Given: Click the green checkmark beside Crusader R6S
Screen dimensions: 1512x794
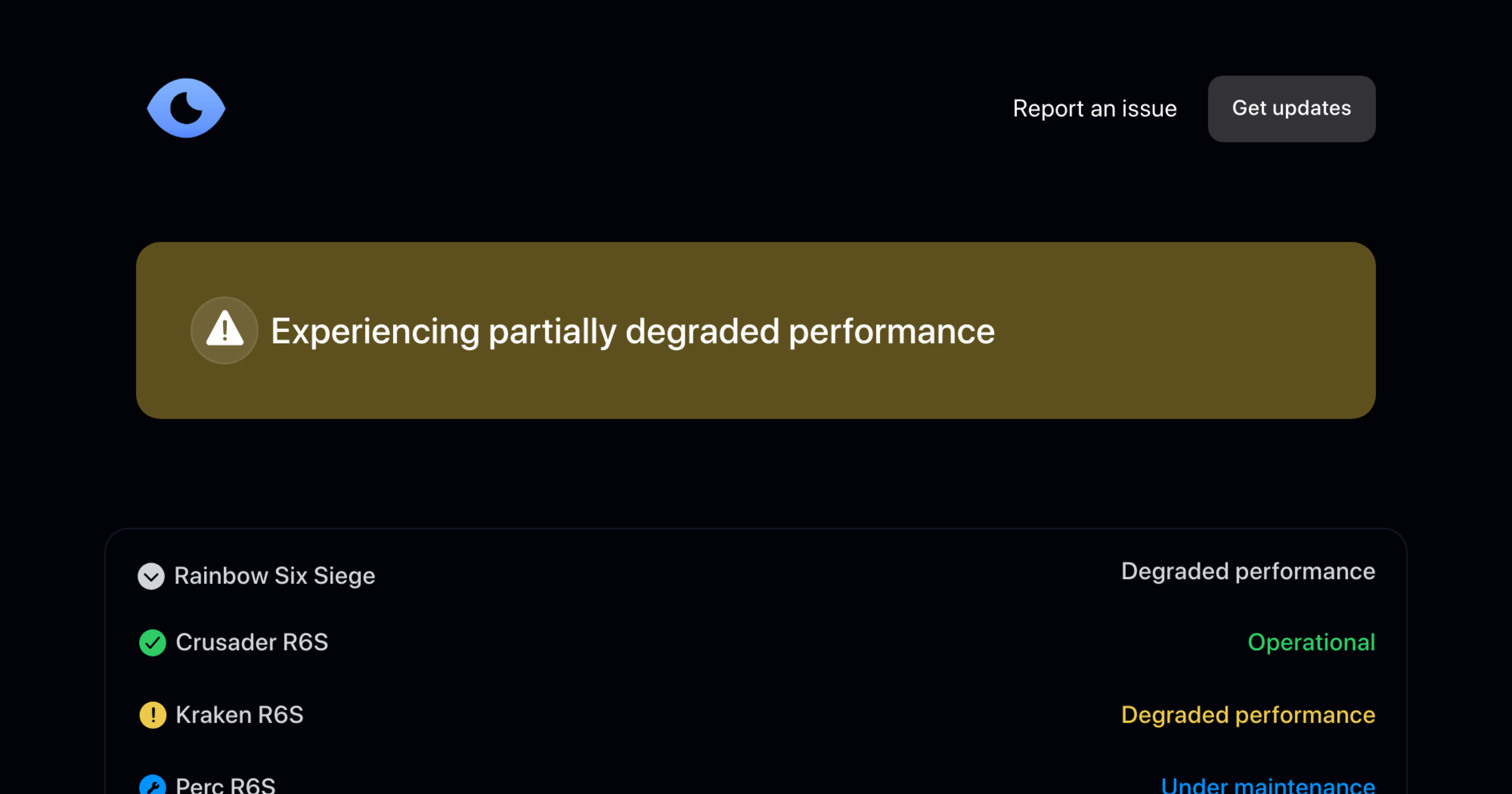Looking at the screenshot, I should 152,643.
